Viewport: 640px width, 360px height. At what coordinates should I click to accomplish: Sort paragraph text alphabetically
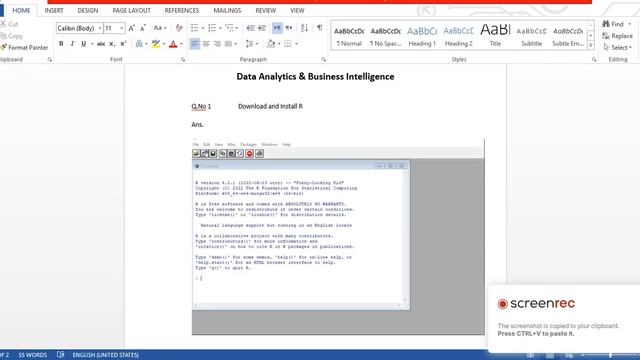point(304,28)
